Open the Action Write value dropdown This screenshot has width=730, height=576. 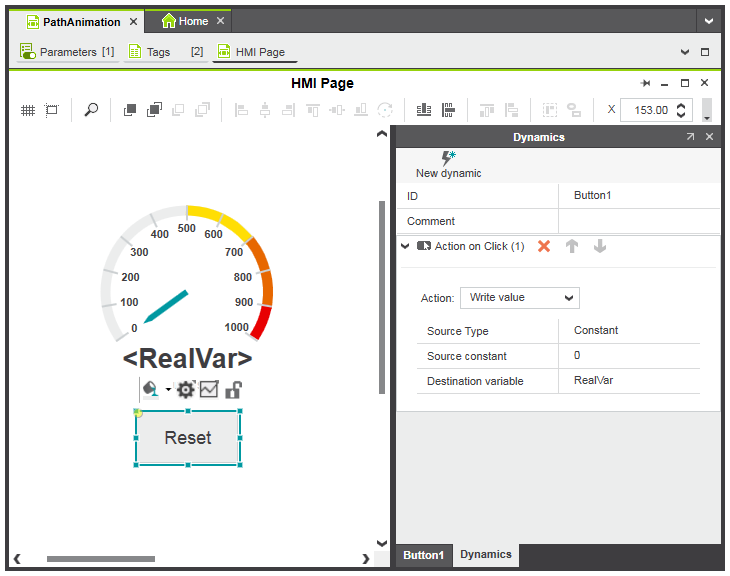pyautogui.click(x=519, y=297)
